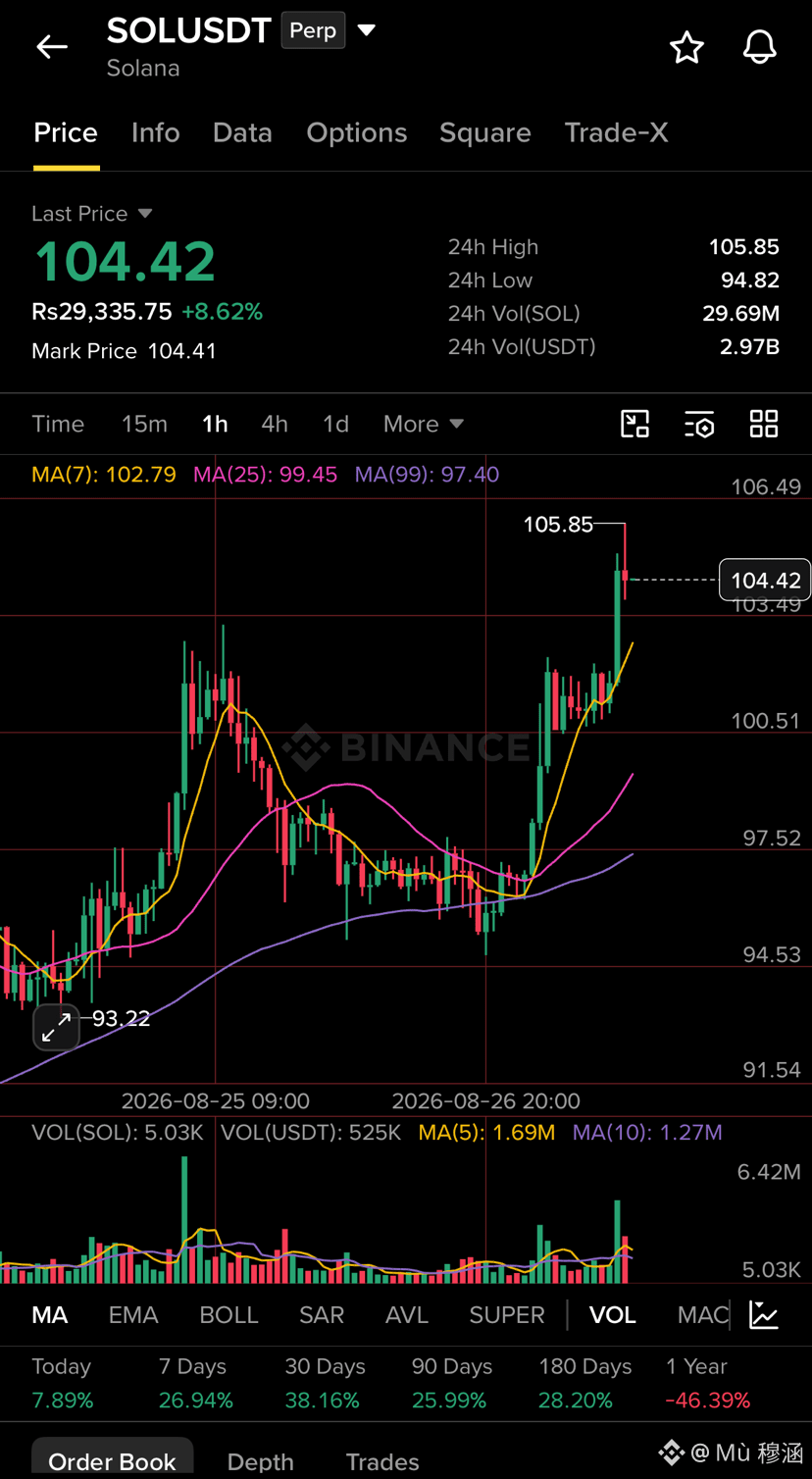Screen dimensions: 812x1479
Task: Open More timeframes dropdown
Action: 424,424
